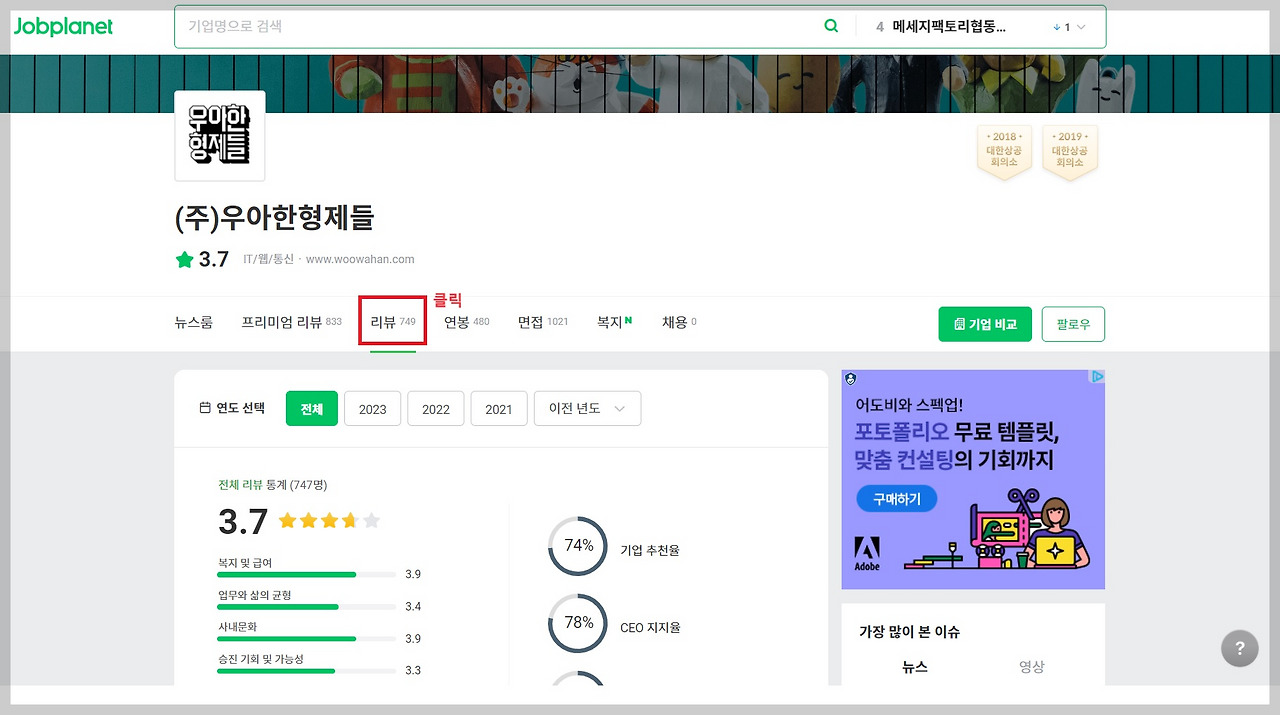Click the green 기업 비교 button
The image size is (1280, 715).
tap(985, 324)
